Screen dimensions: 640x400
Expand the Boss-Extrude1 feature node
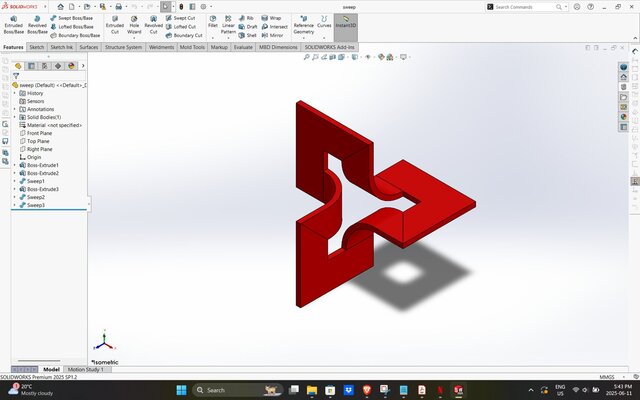pyautogui.click(x=14, y=165)
